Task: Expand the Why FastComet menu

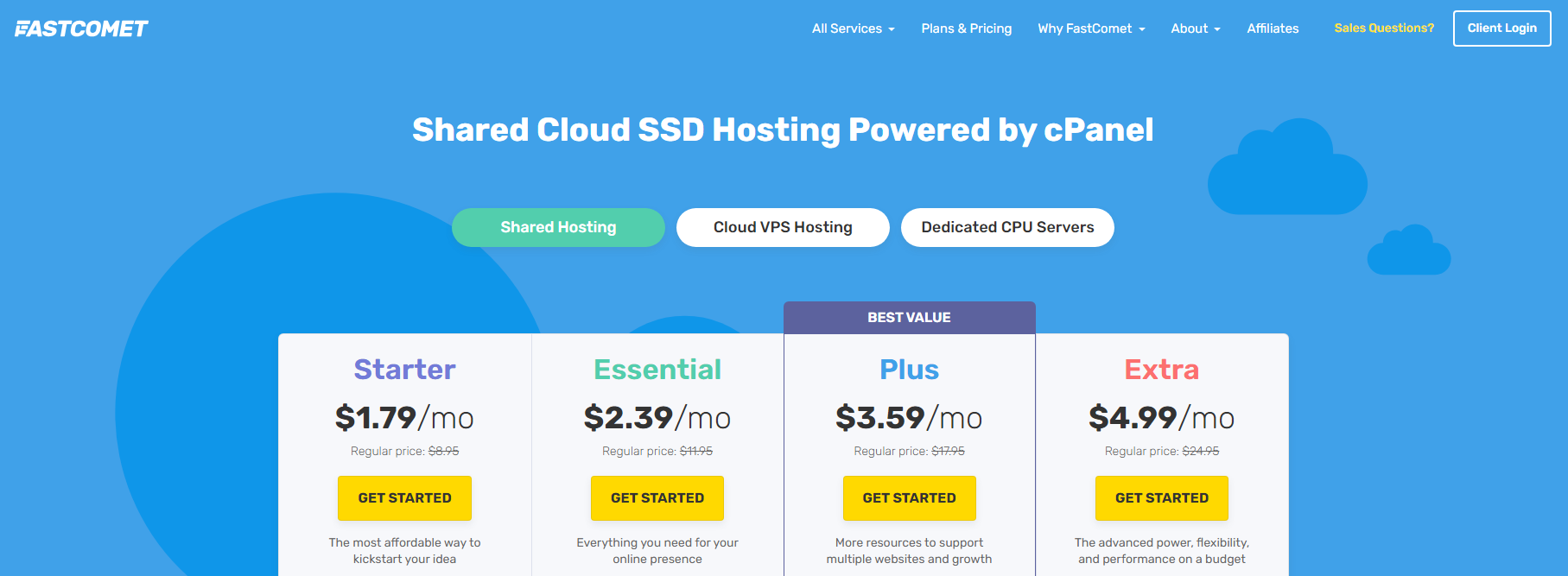Action: 1090,28
